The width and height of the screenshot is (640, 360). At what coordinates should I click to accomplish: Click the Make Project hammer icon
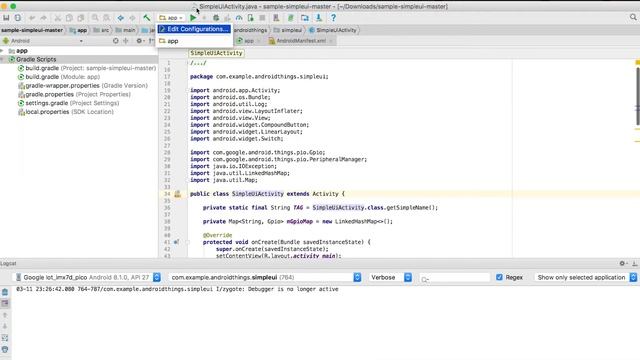click(147, 18)
